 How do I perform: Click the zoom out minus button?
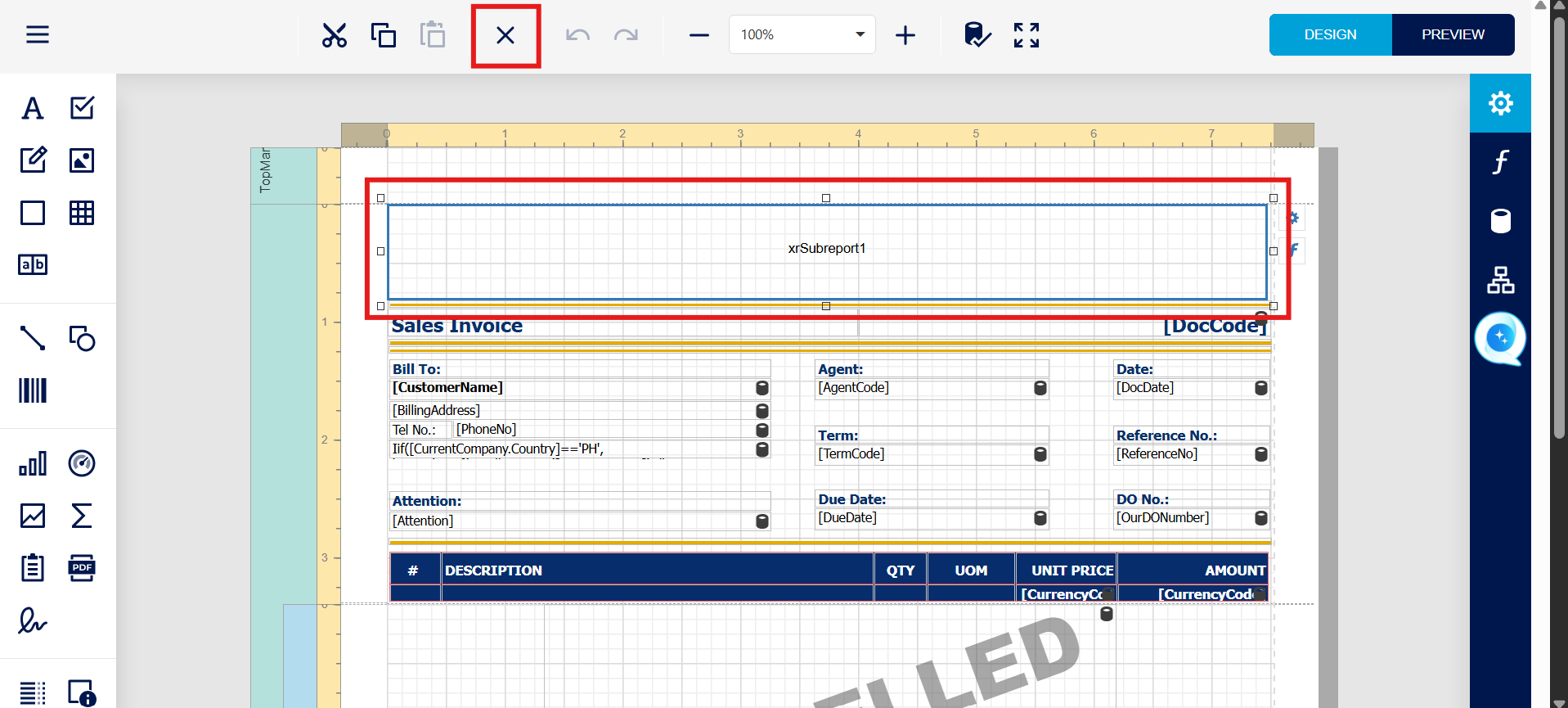(x=699, y=35)
